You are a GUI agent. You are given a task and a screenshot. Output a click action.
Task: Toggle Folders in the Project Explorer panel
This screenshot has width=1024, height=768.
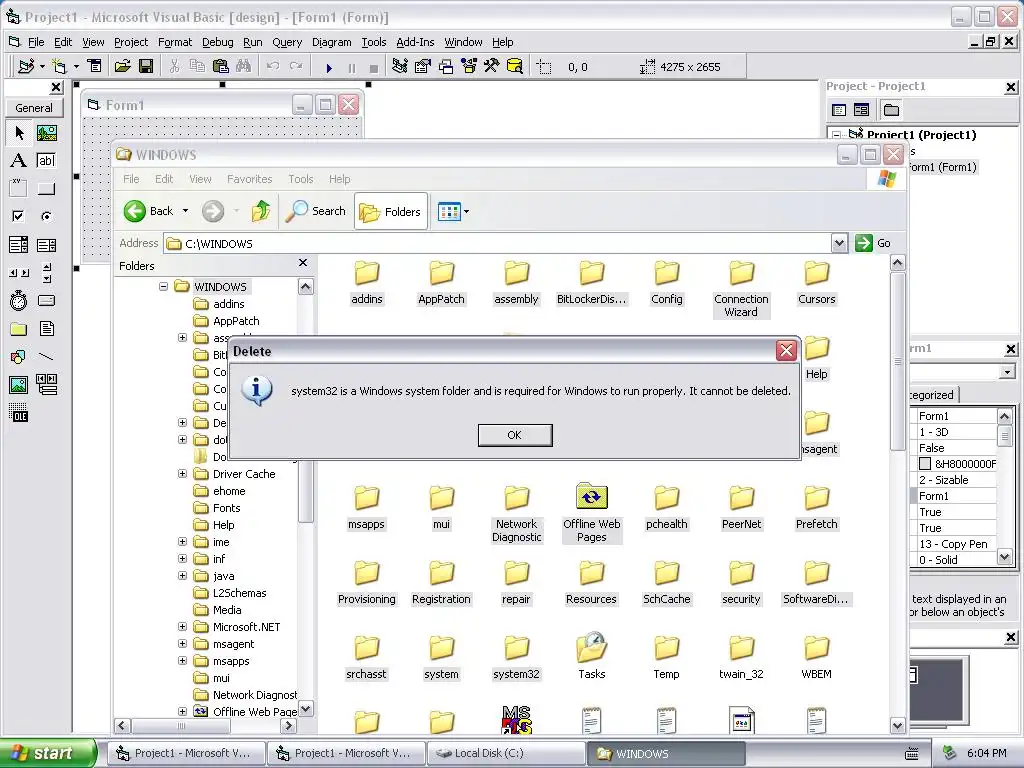[891, 110]
